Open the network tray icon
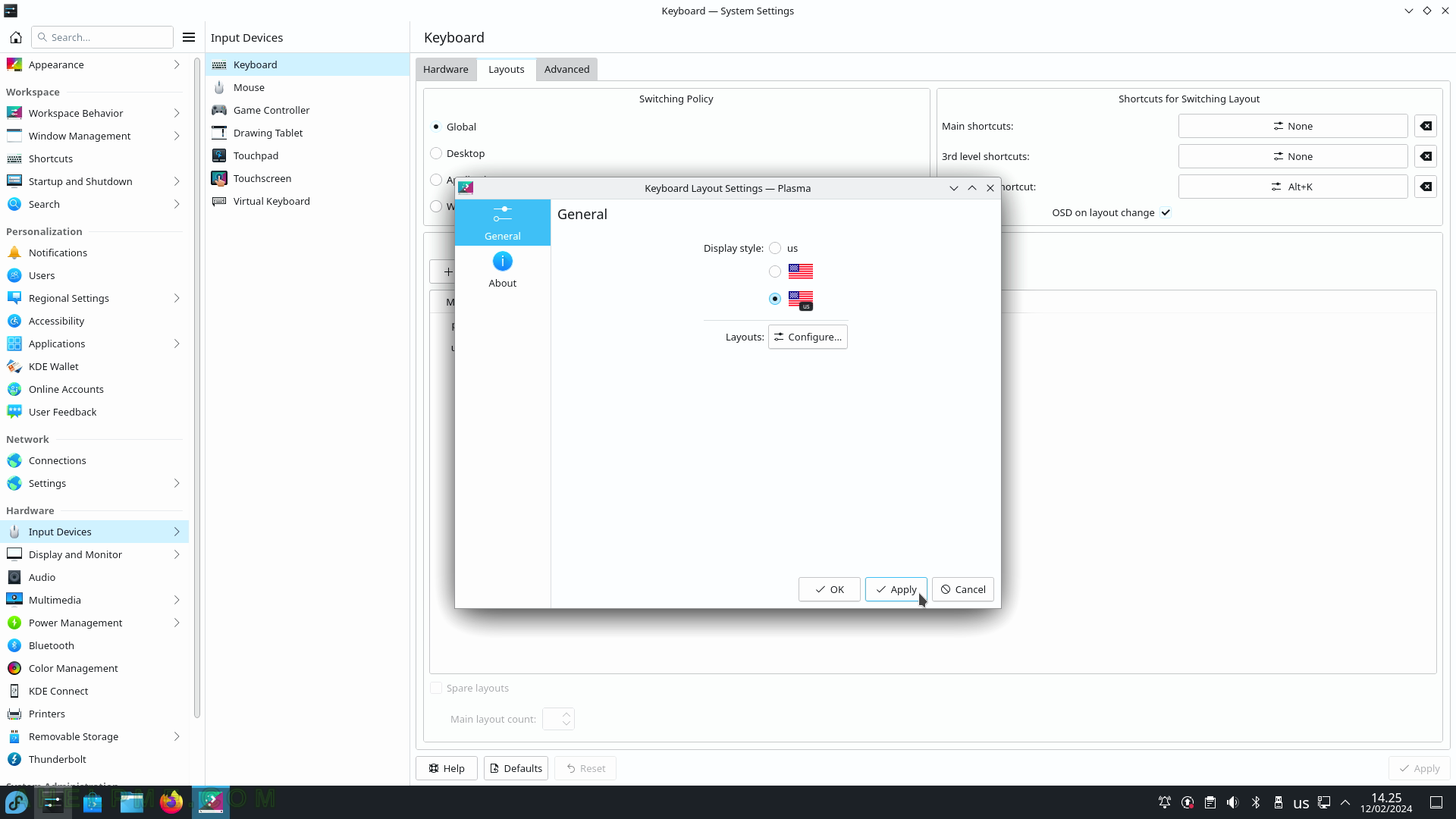 pyautogui.click(x=1324, y=802)
